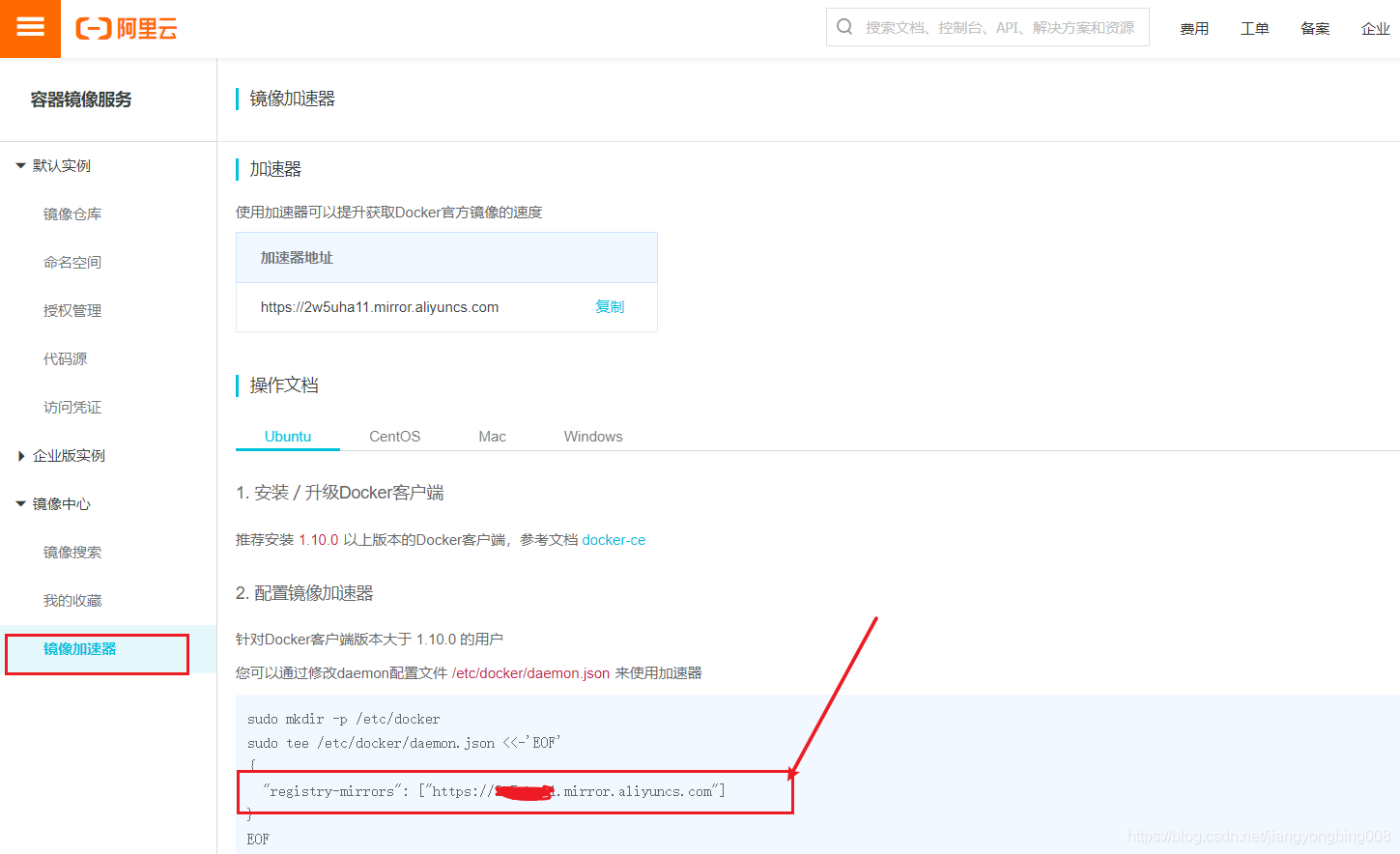The width and height of the screenshot is (1400, 854).
Task: Open the 企业 menu
Action: point(1376,29)
